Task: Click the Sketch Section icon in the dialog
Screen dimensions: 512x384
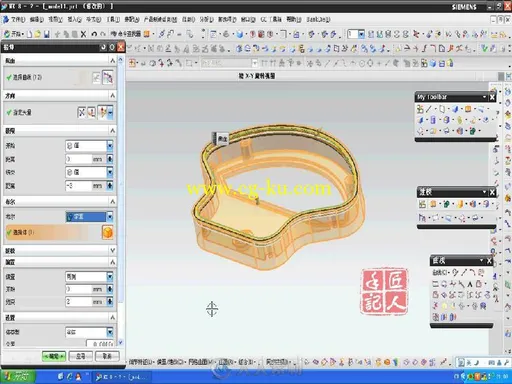Action: pos(96,78)
